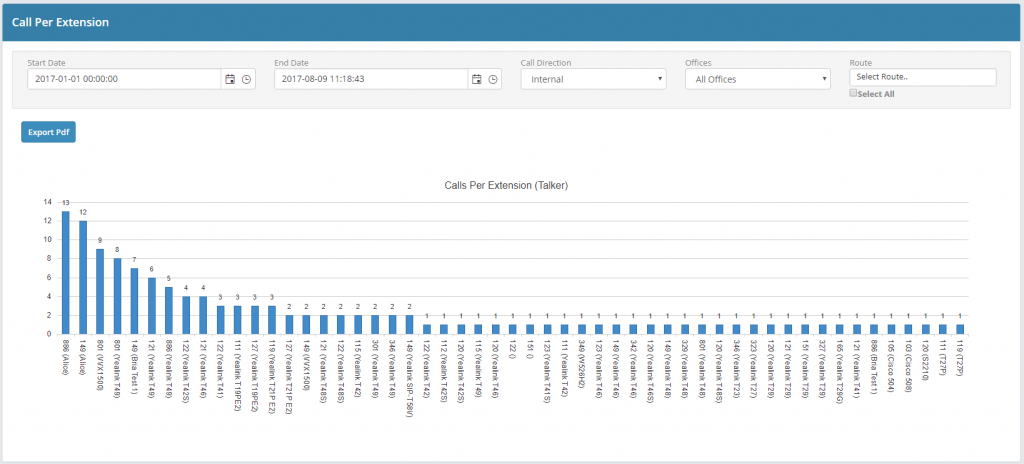The height and width of the screenshot is (464, 1024).
Task: Open the End Date time picker clock
Action: pos(493,79)
